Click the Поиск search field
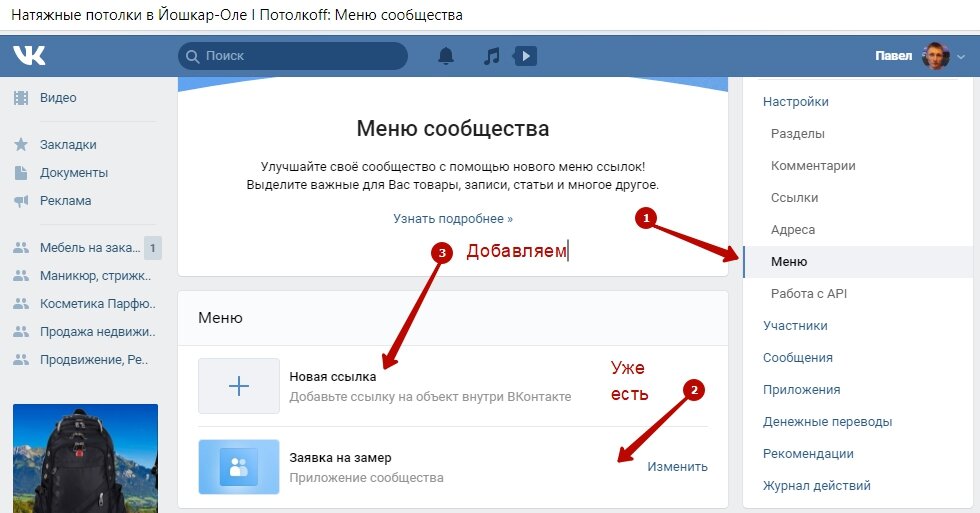The width and height of the screenshot is (980, 513). point(292,56)
